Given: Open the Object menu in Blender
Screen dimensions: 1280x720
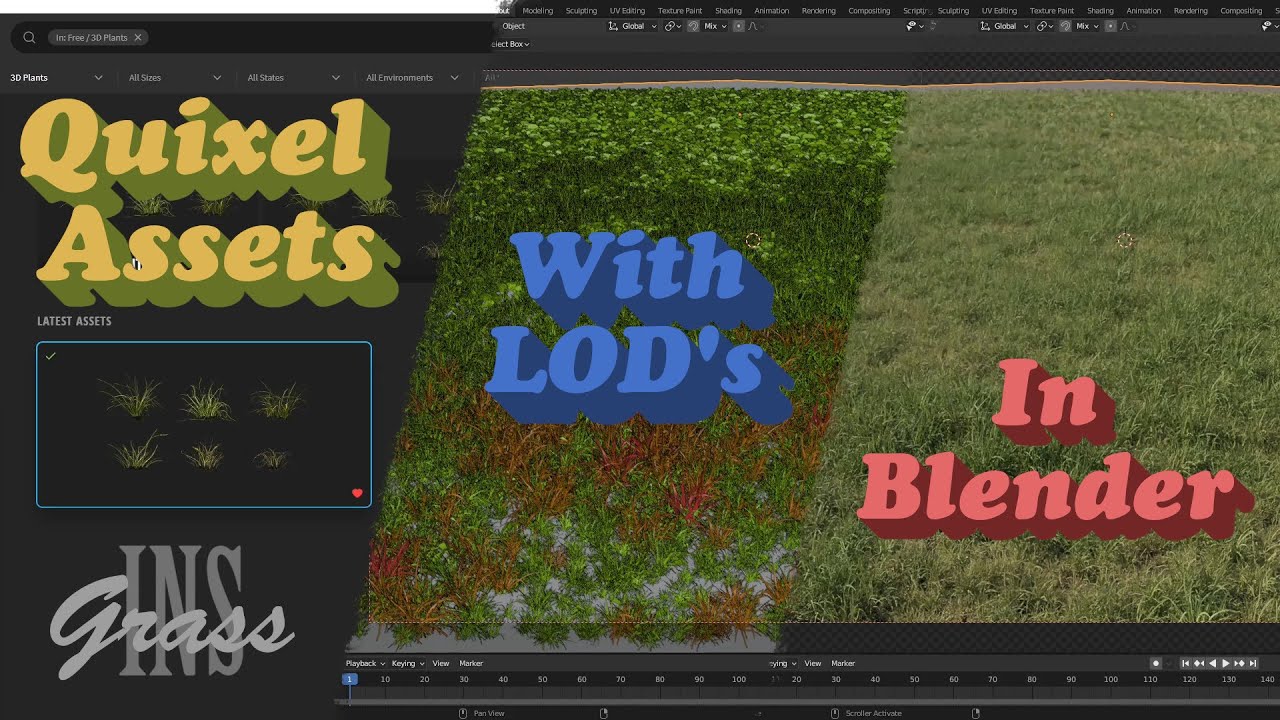Looking at the screenshot, I should 513,26.
